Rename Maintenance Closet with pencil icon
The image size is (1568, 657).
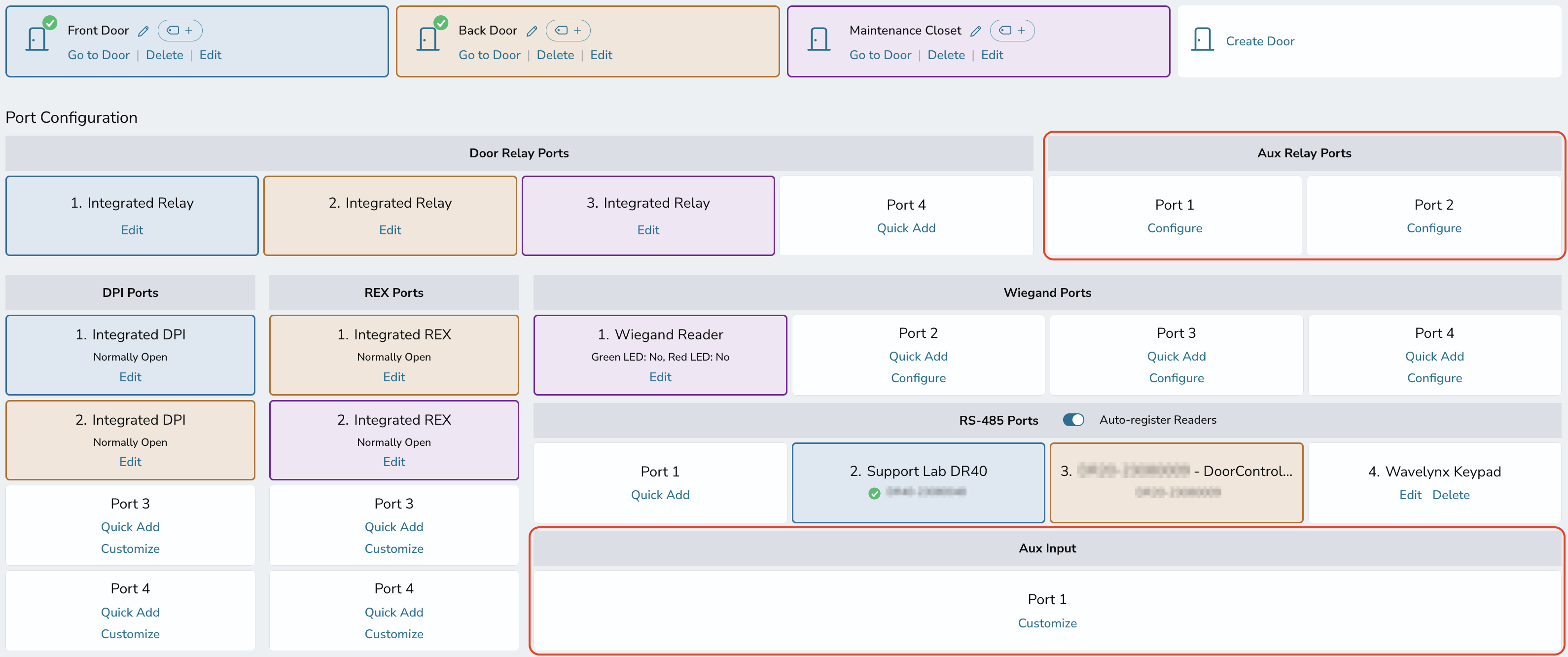coord(976,31)
